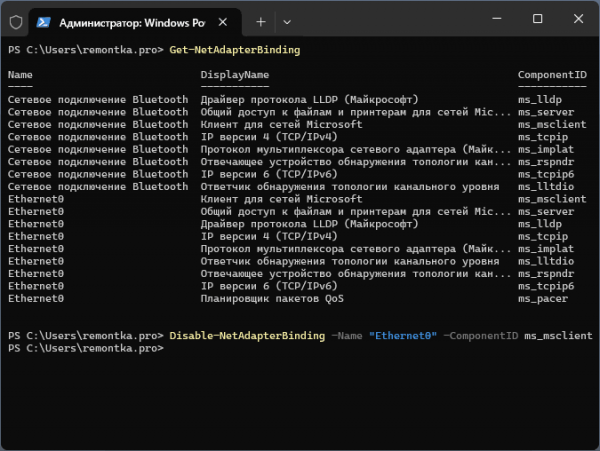Click the Bluetooth row's ms_msclient value
Viewport: 600px width, 451px height.
coord(552,124)
